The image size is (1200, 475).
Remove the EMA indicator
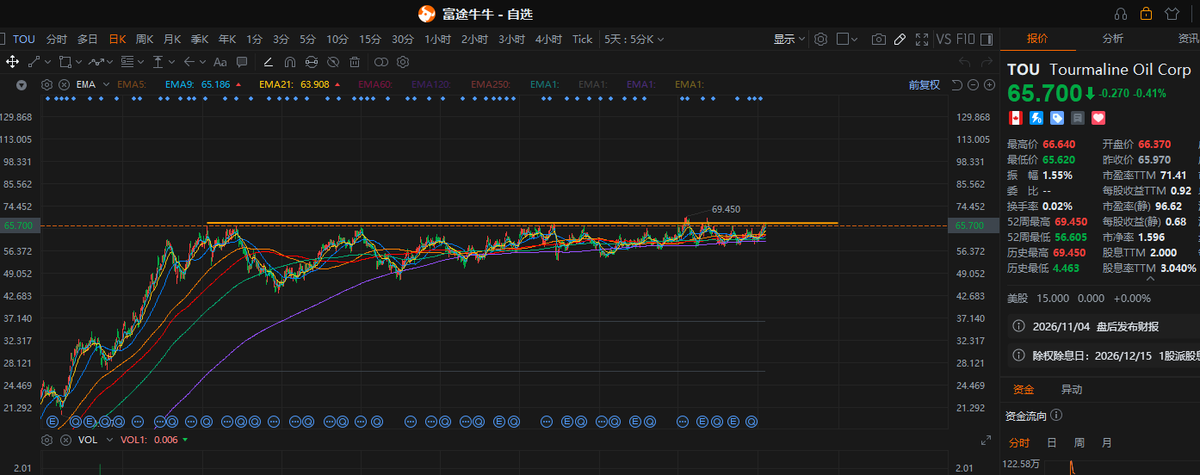point(64,85)
